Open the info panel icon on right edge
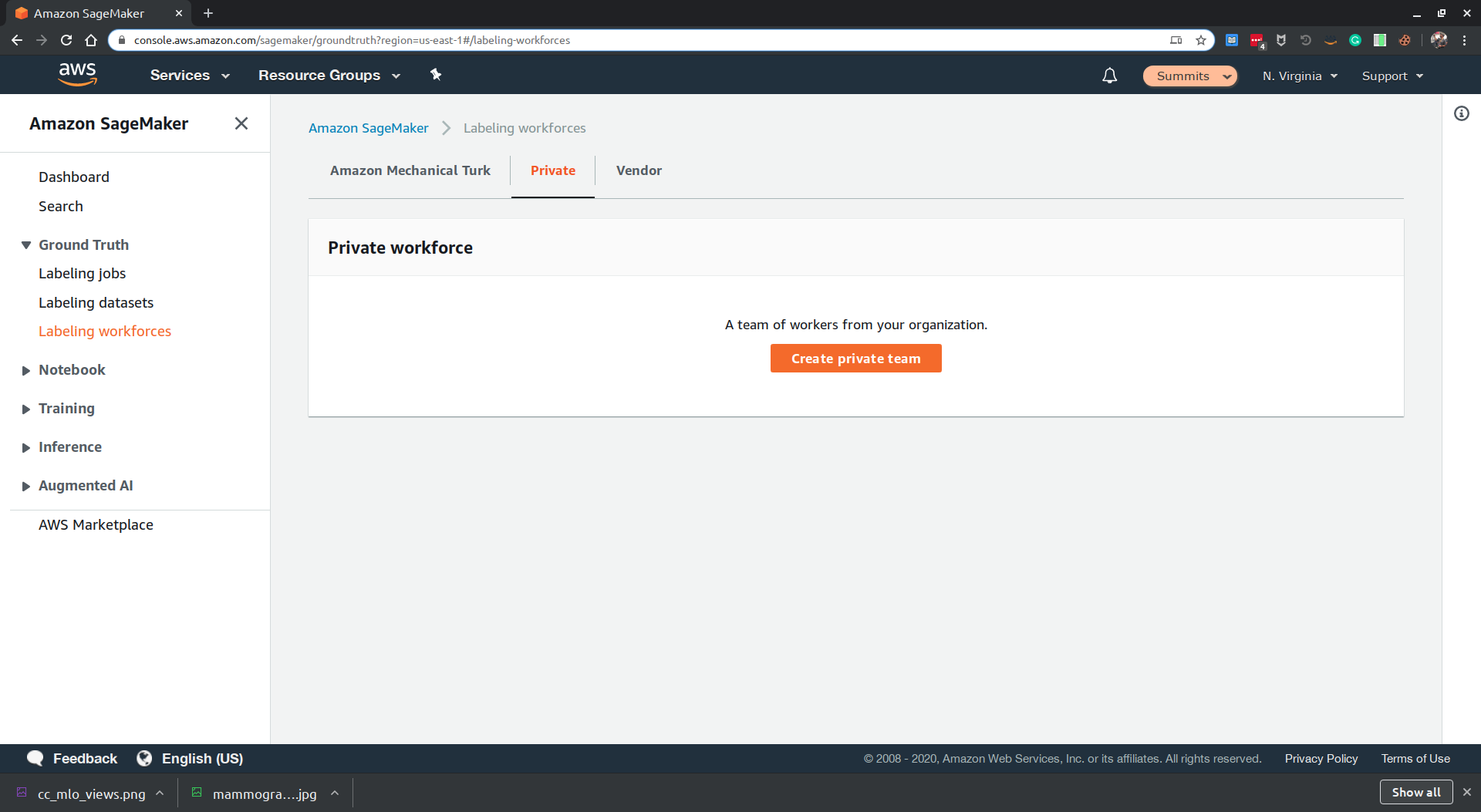Viewport: 1481px width, 812px height. tap(1462, 113)
